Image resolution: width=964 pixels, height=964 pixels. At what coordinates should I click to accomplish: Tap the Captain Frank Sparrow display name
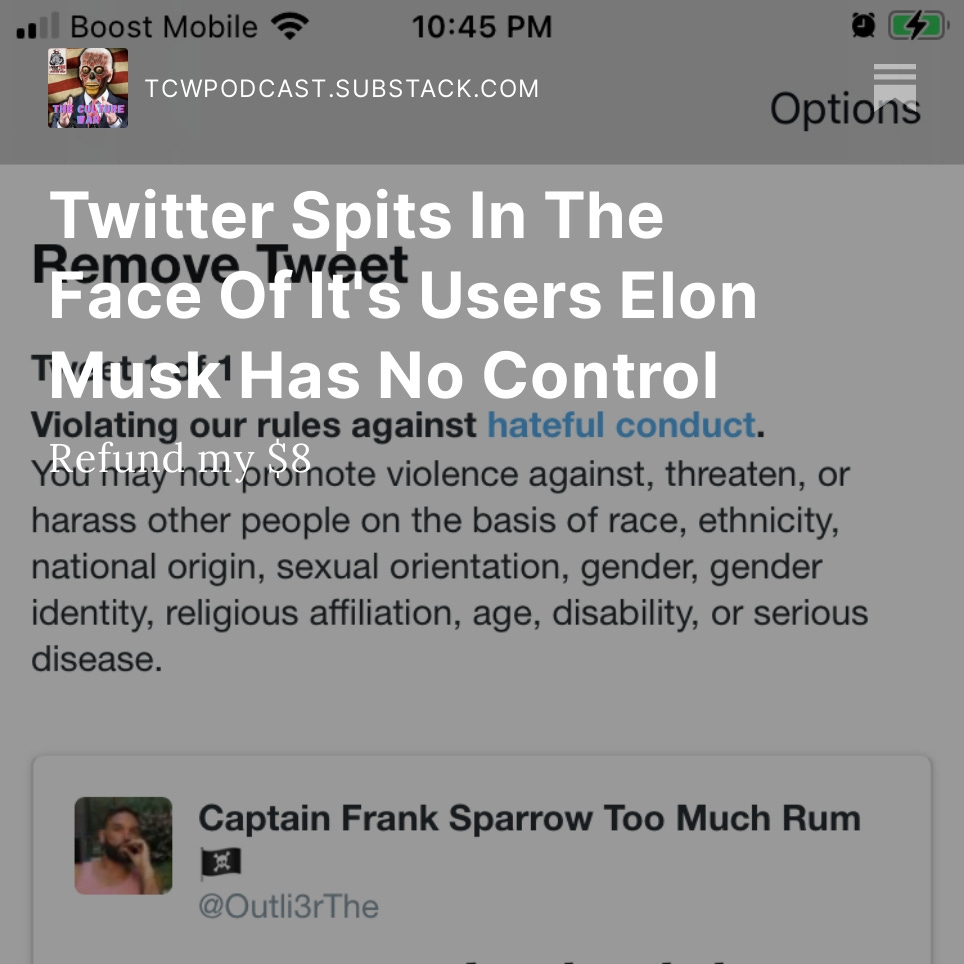(529, 817)
